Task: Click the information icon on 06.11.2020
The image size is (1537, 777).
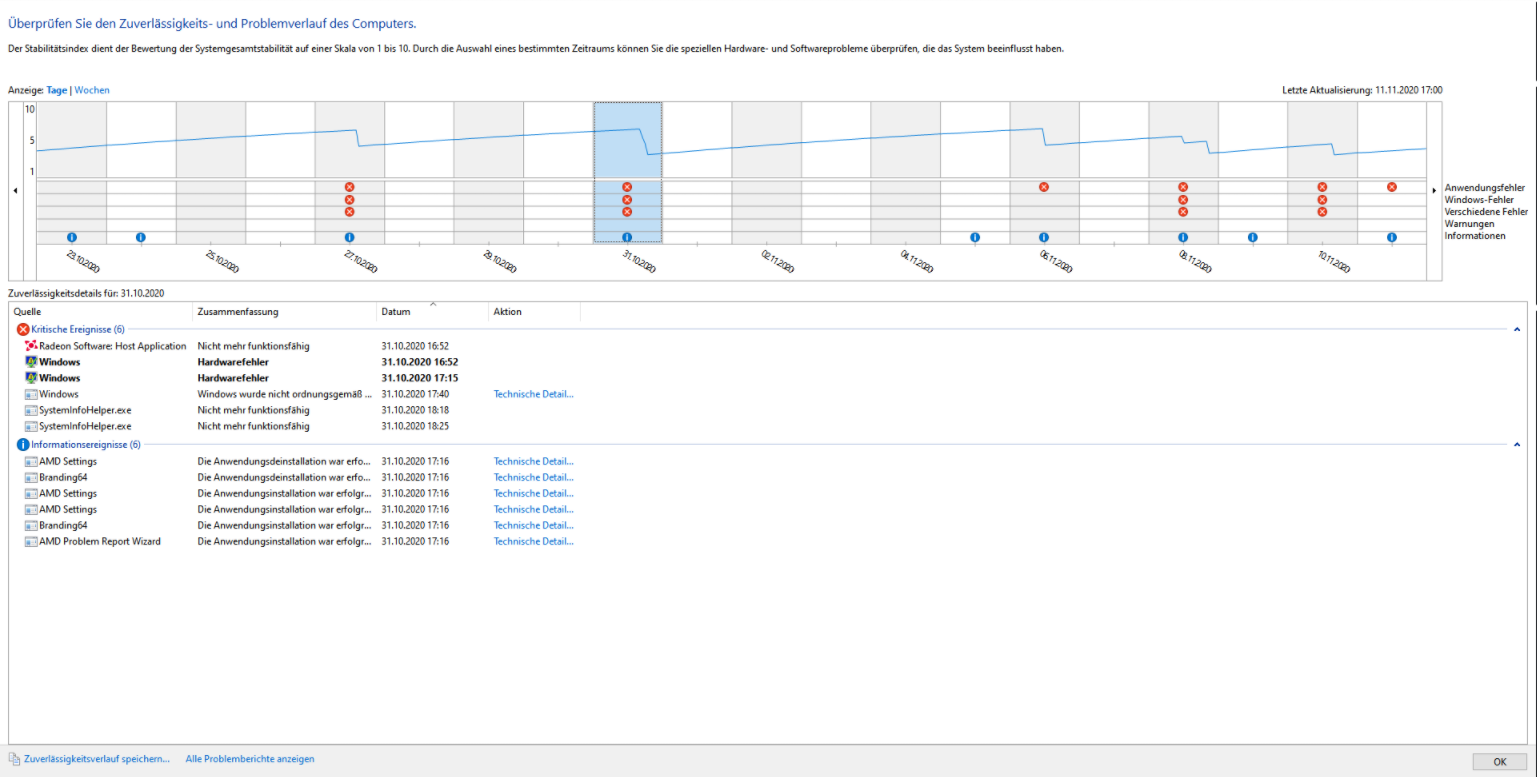Action: pyautogui.click(x=1044, y=237)
